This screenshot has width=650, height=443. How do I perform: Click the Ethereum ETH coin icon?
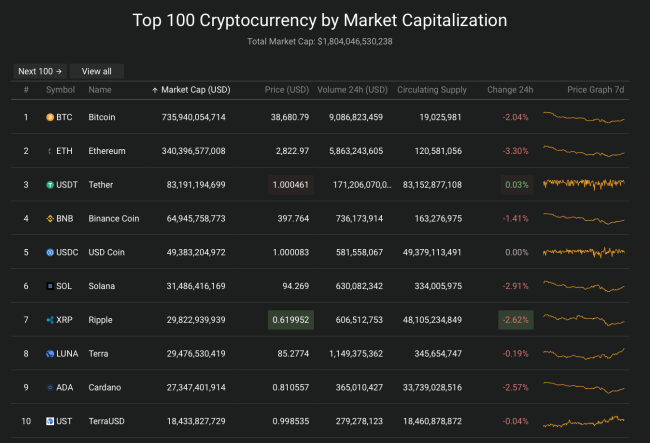coord(50,151)
